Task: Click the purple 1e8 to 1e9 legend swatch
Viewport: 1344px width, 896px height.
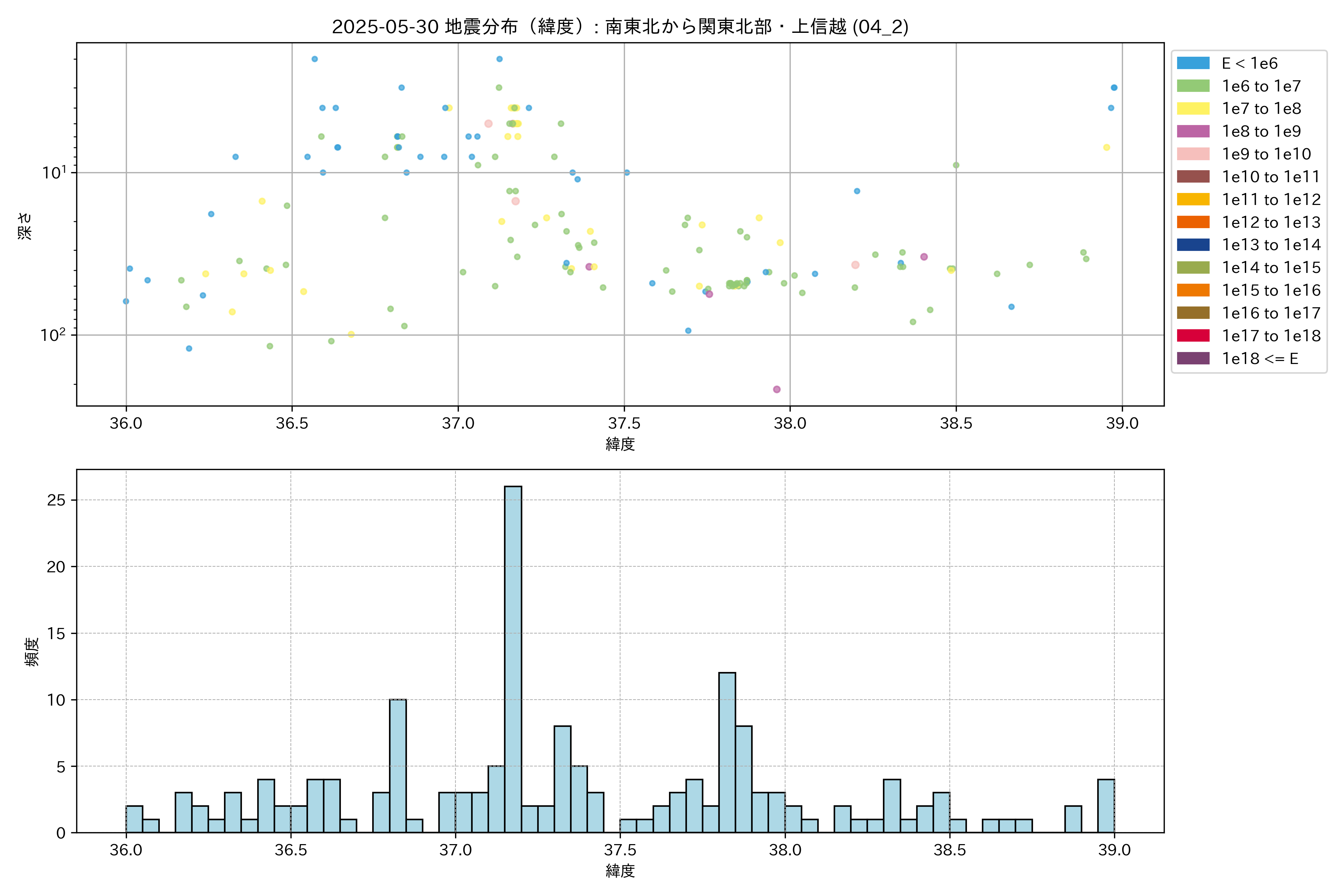Action: pyautogui.click(x=1193, y=131)
